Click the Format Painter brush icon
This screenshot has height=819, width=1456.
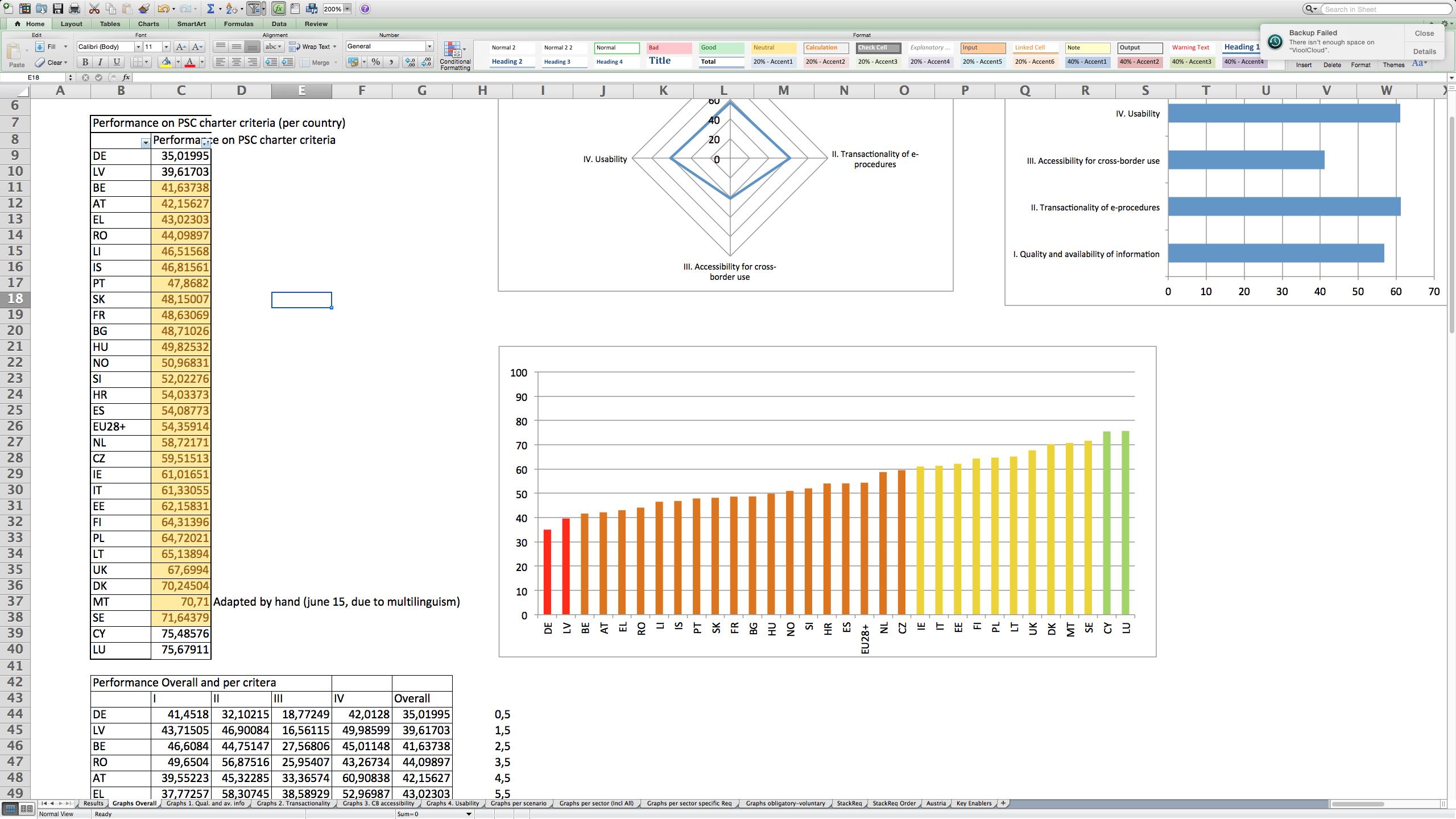tap(144, 9)
